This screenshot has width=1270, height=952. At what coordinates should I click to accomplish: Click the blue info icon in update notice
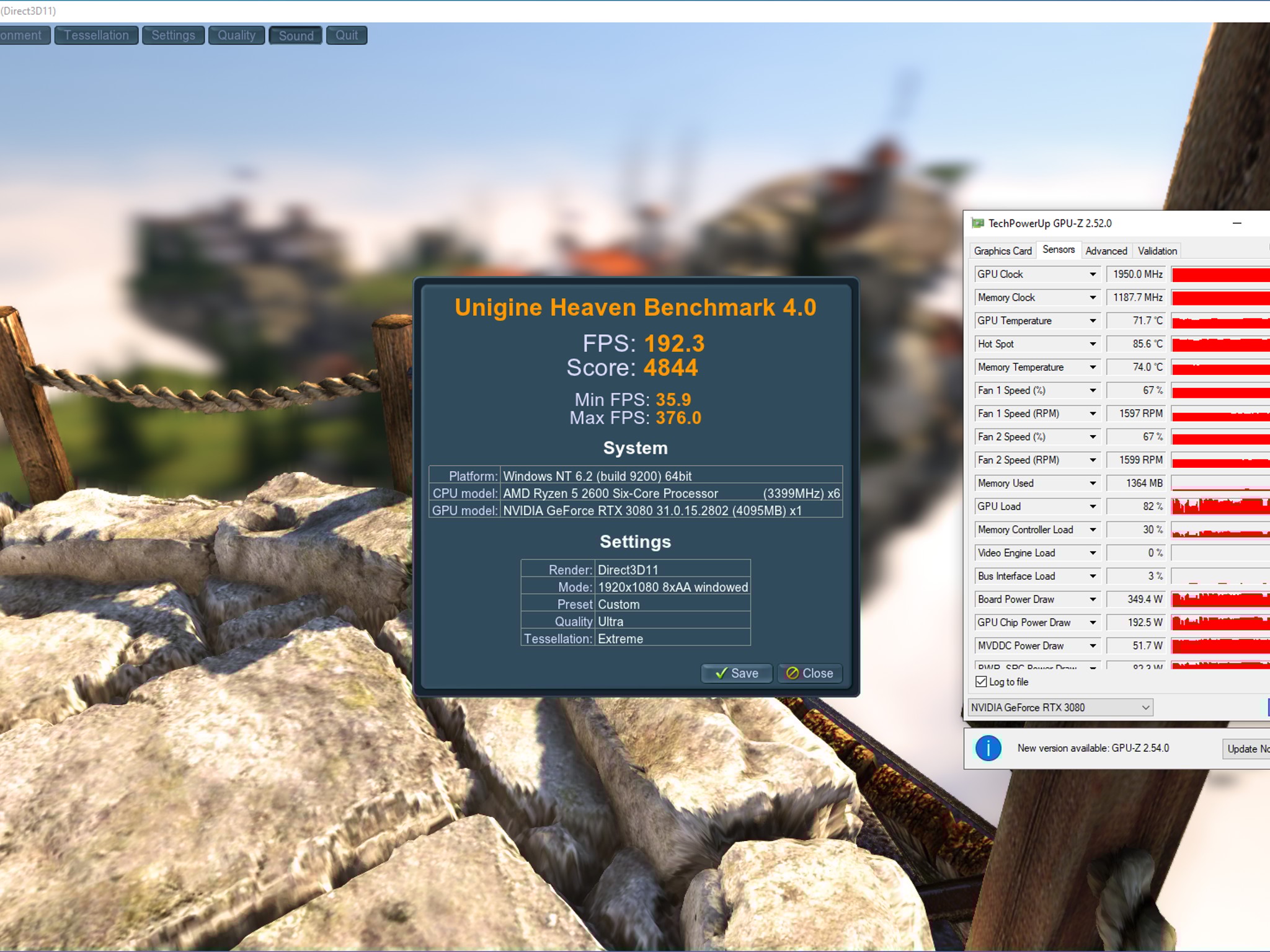988,748
